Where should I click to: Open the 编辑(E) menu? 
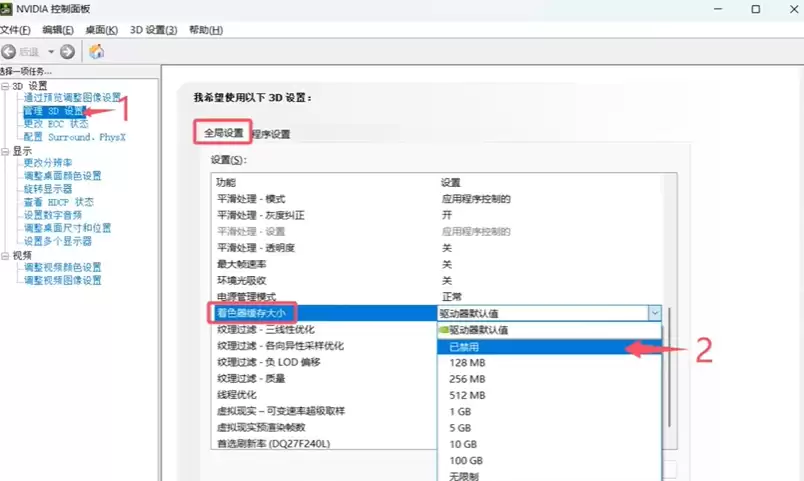click(x=58, y=30)
